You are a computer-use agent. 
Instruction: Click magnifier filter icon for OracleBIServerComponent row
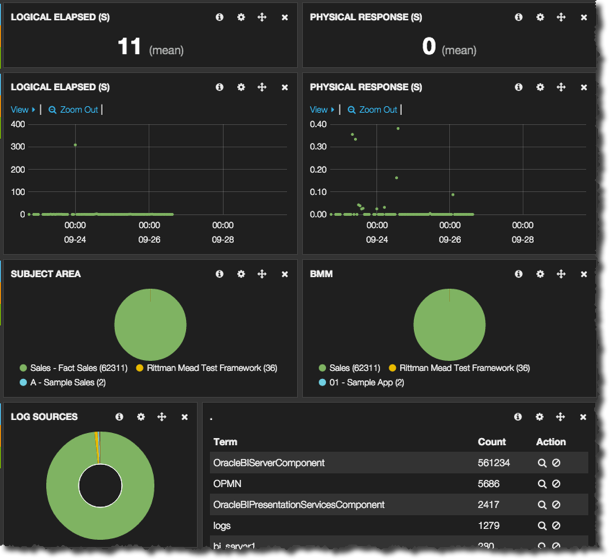(x=543, y=463)
